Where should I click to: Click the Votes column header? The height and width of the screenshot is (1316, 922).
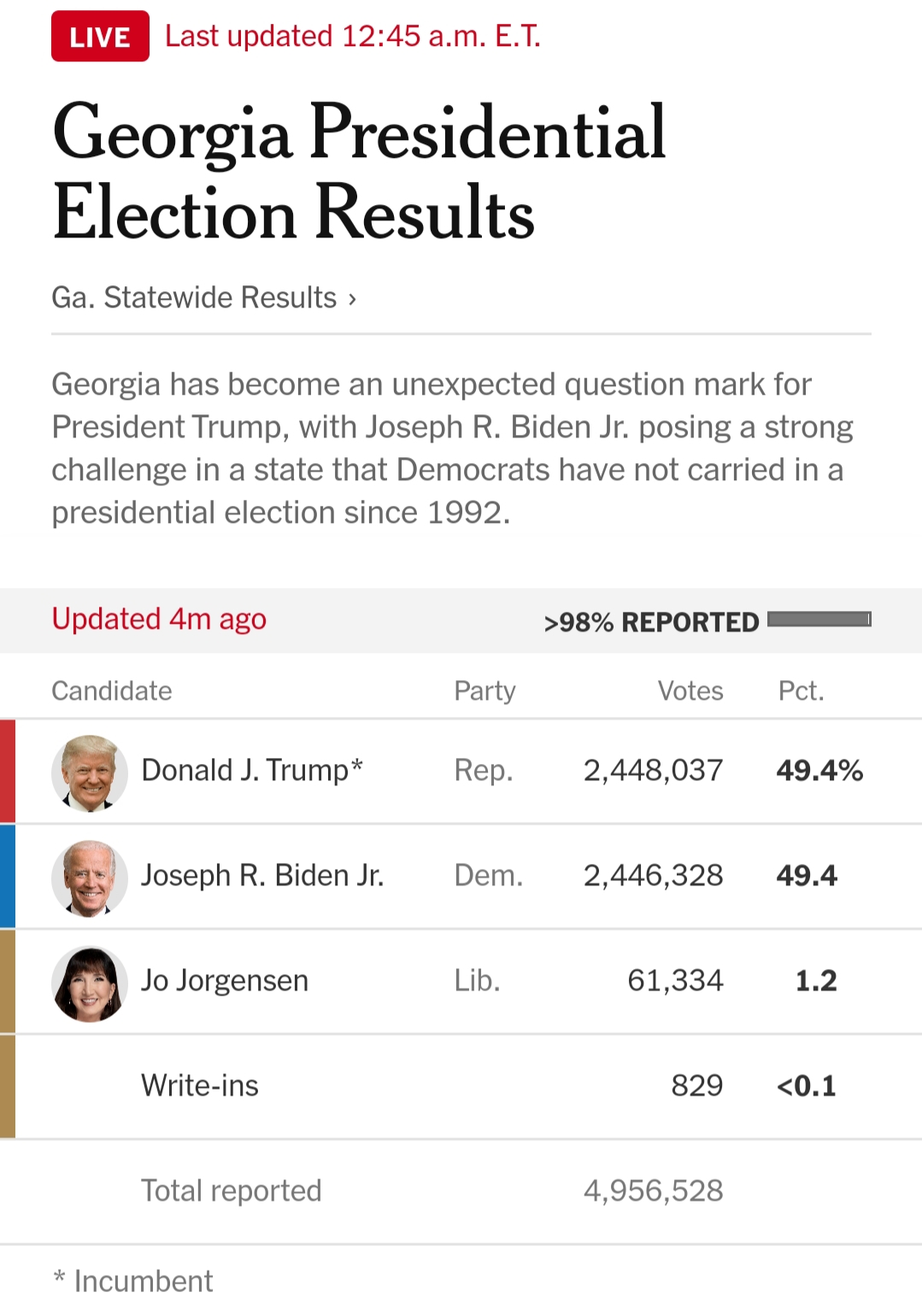[690, 690]
